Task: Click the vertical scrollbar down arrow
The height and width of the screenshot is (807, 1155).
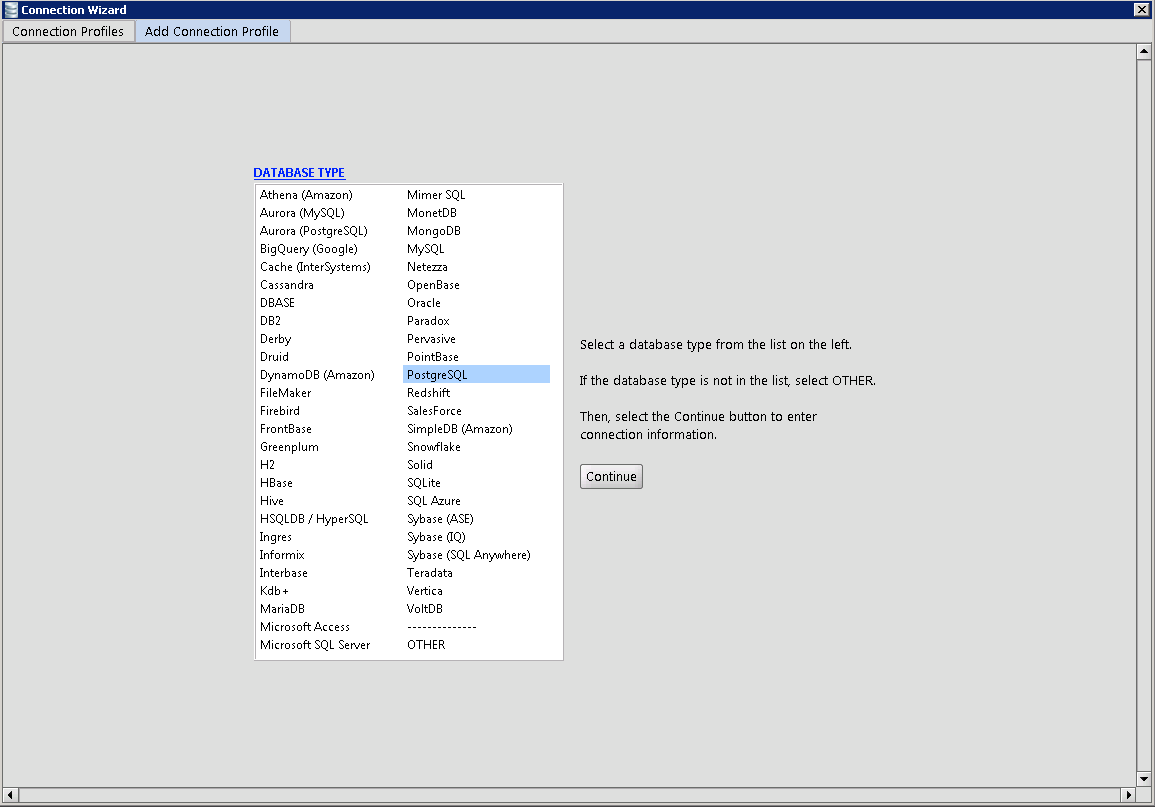Action: (1143, 779)
